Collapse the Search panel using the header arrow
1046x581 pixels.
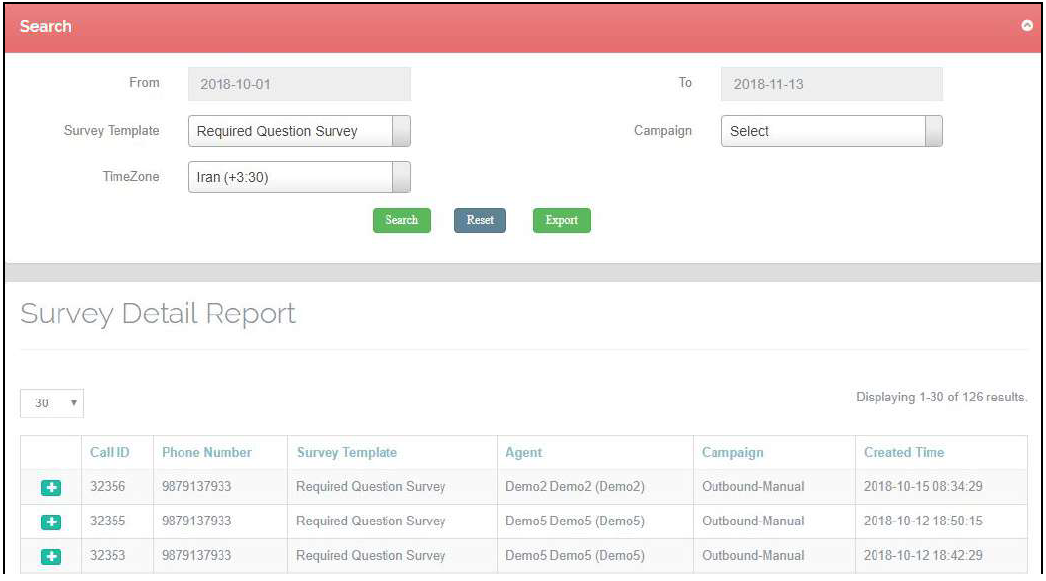[1026, 26]
